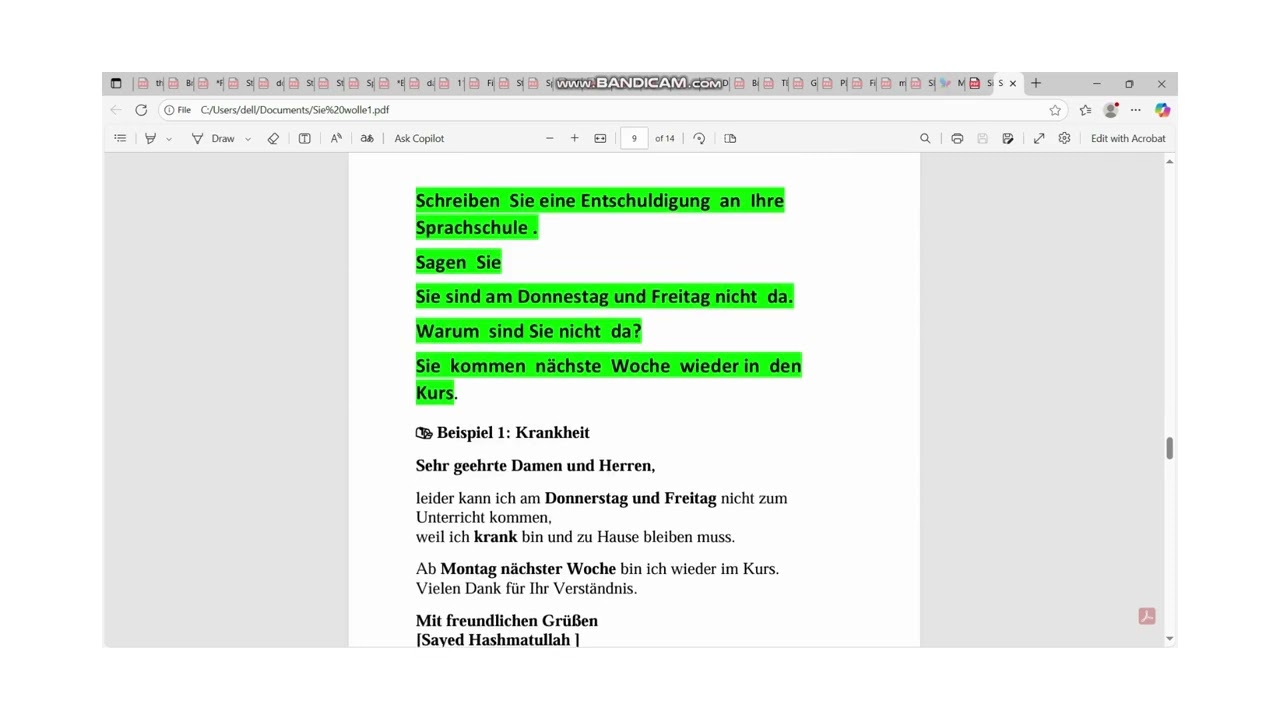This screenshot has height=720, width=1280.
Task: Click the 'Beispiel 1: Krankheit' heading
Action: 513,433
